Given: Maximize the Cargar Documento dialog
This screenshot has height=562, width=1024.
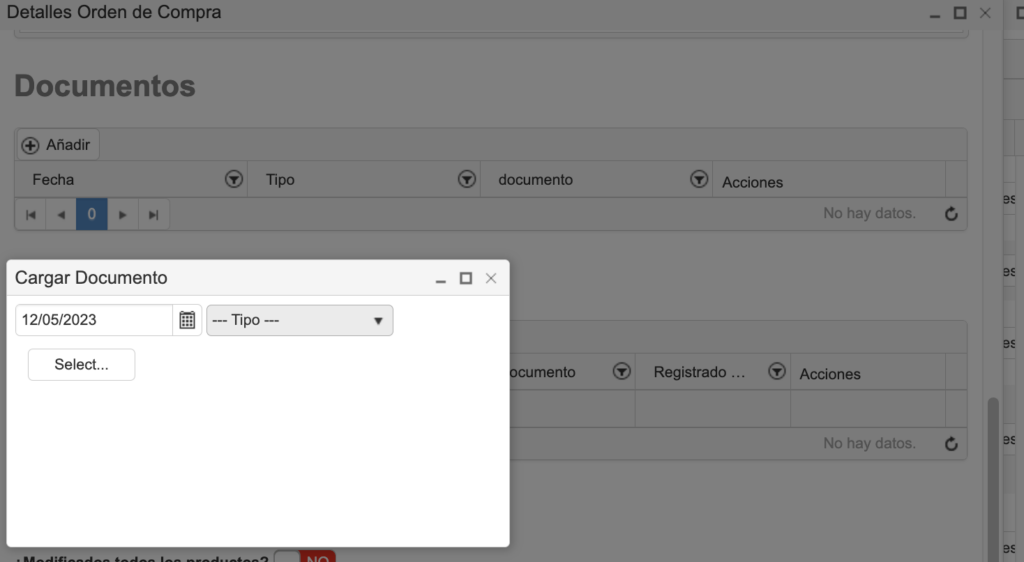Looking at the screenshot, I should point(466,278).
